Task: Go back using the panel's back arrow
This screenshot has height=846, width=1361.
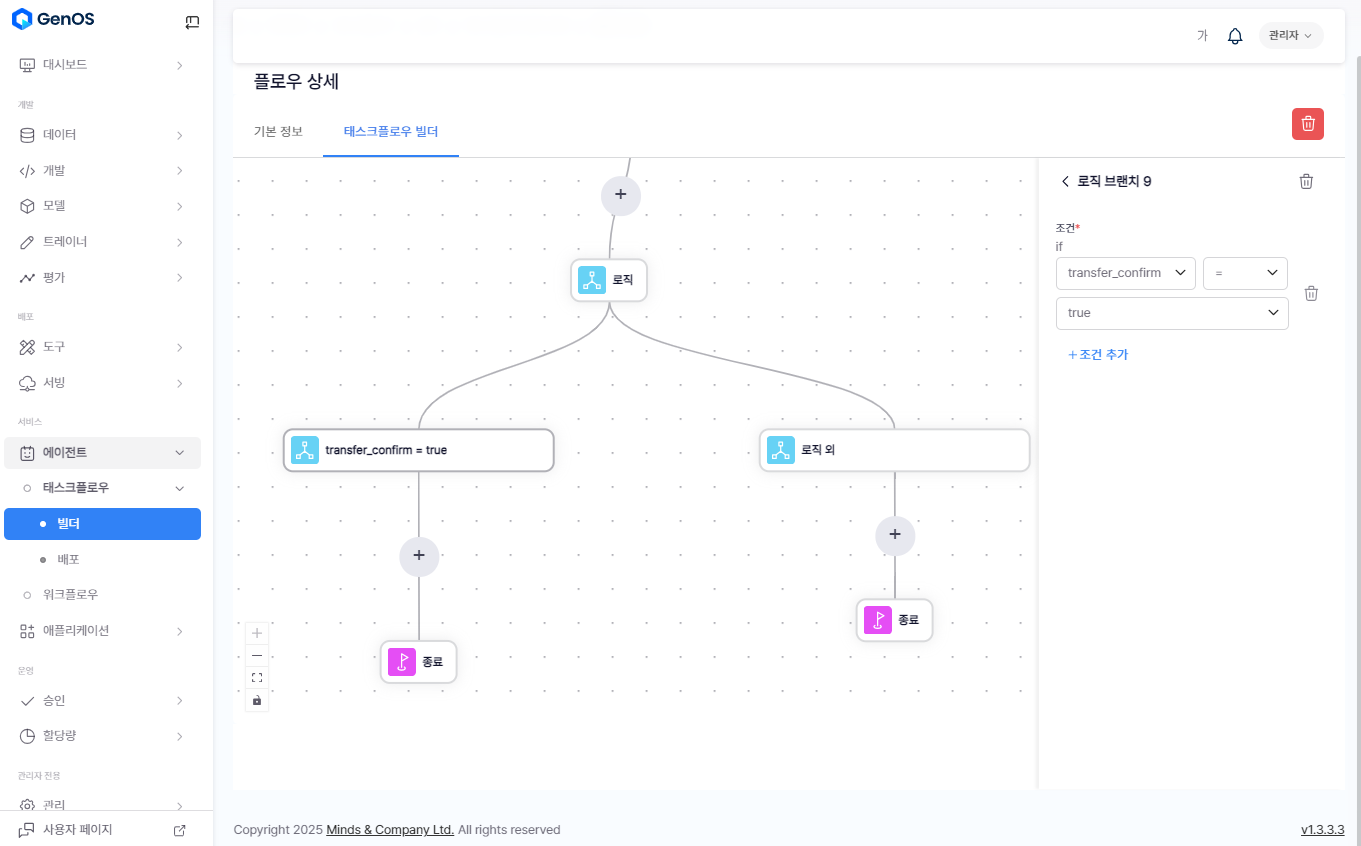Action: 1065,181
